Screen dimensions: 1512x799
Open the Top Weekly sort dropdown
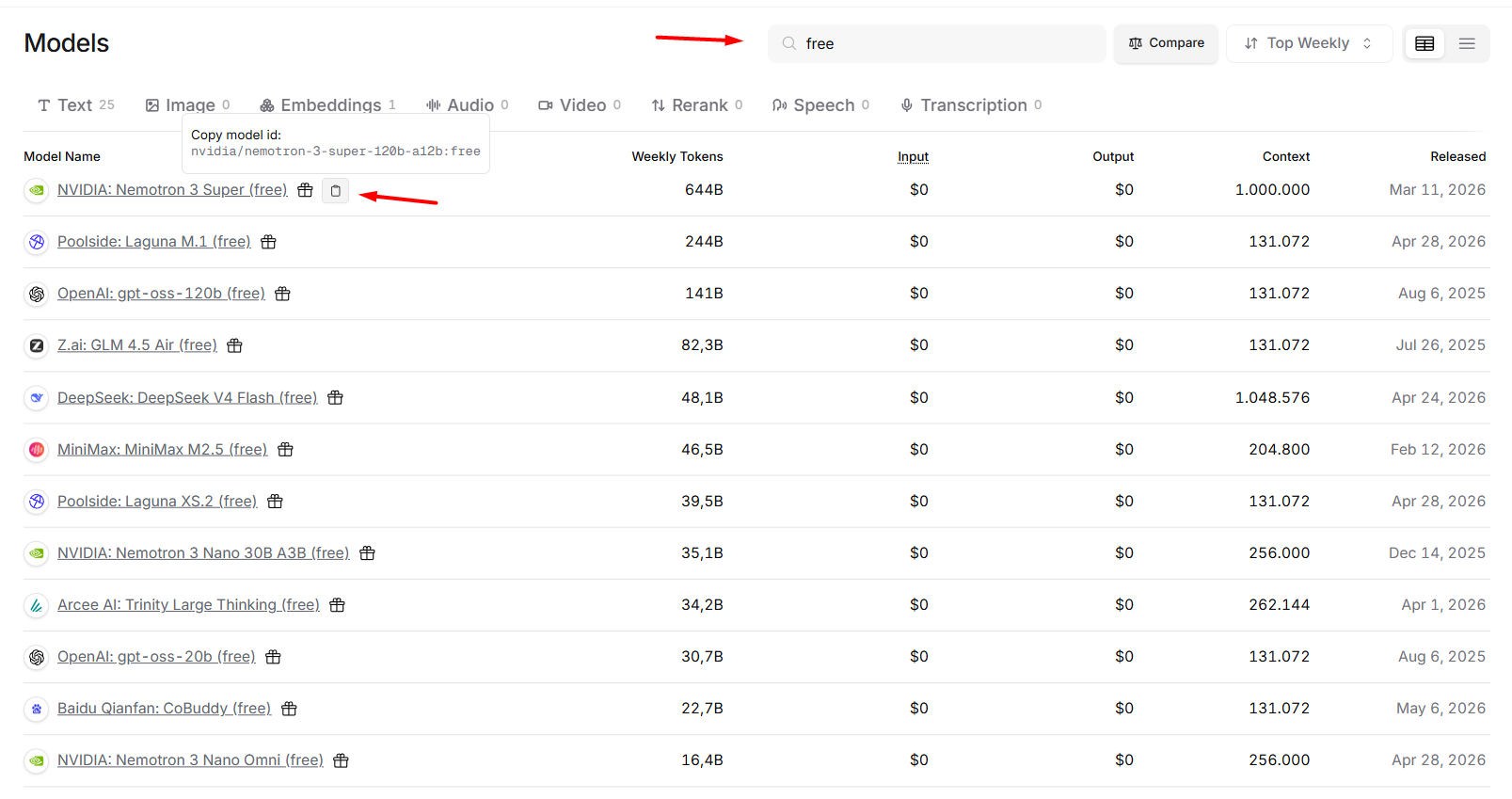[x=1309, y=43]
